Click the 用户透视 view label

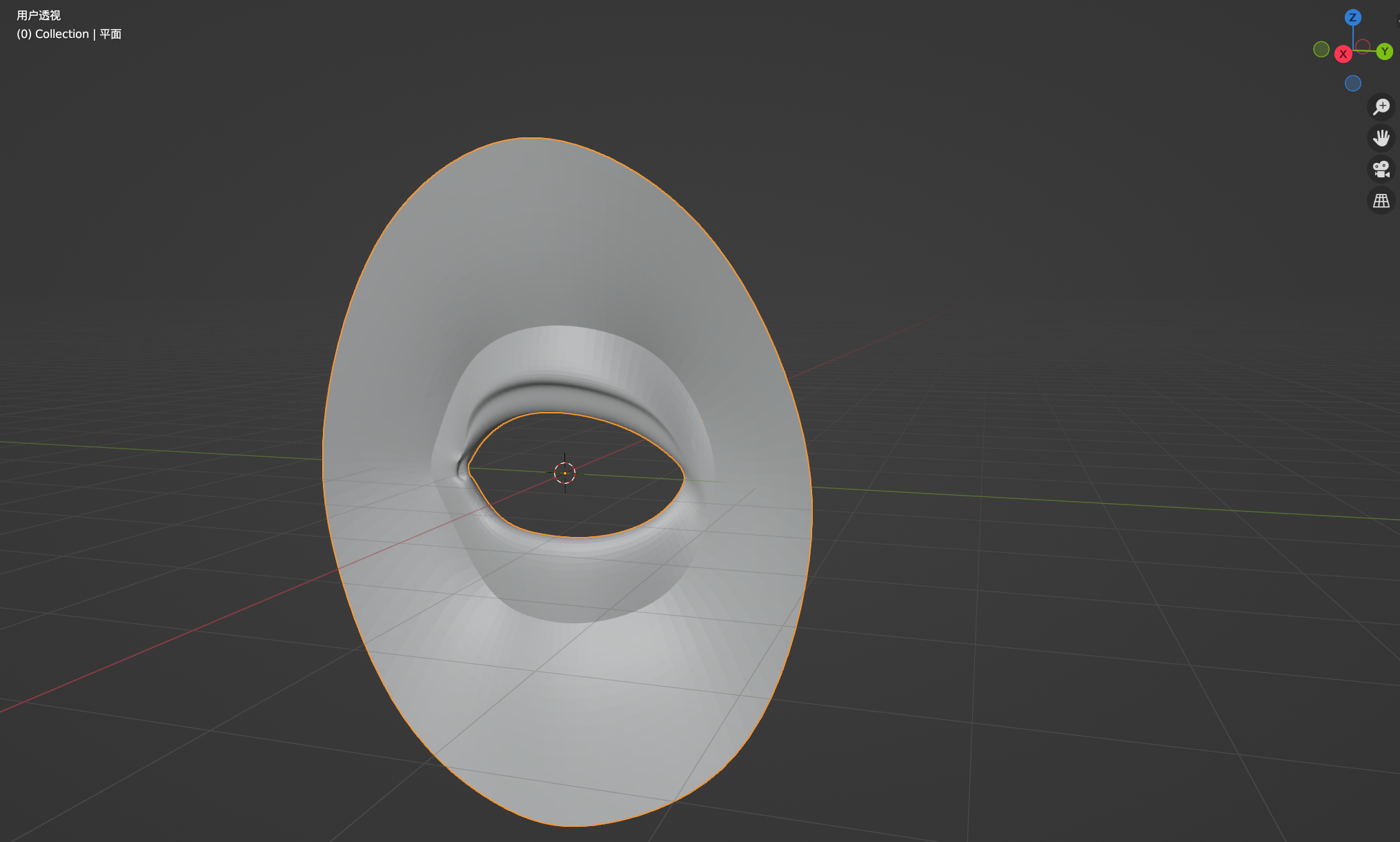(39, 15)
